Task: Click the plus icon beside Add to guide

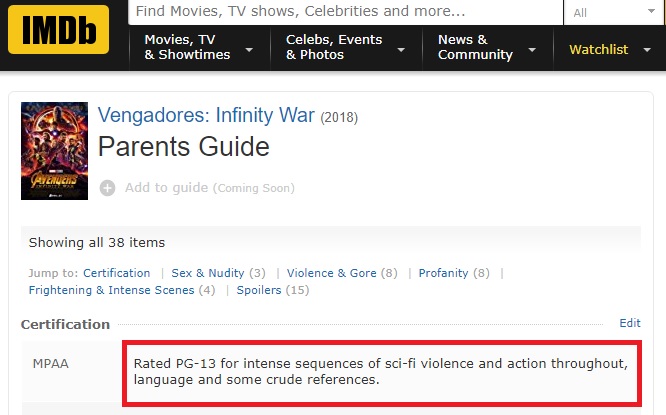Action: [107, 188]
